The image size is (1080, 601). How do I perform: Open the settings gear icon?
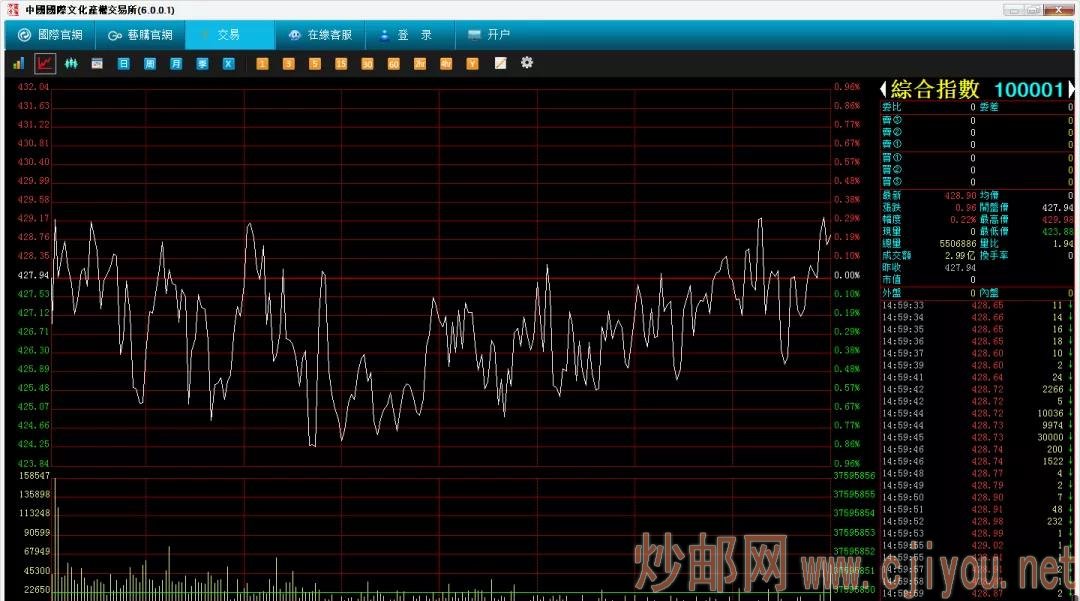527,63
